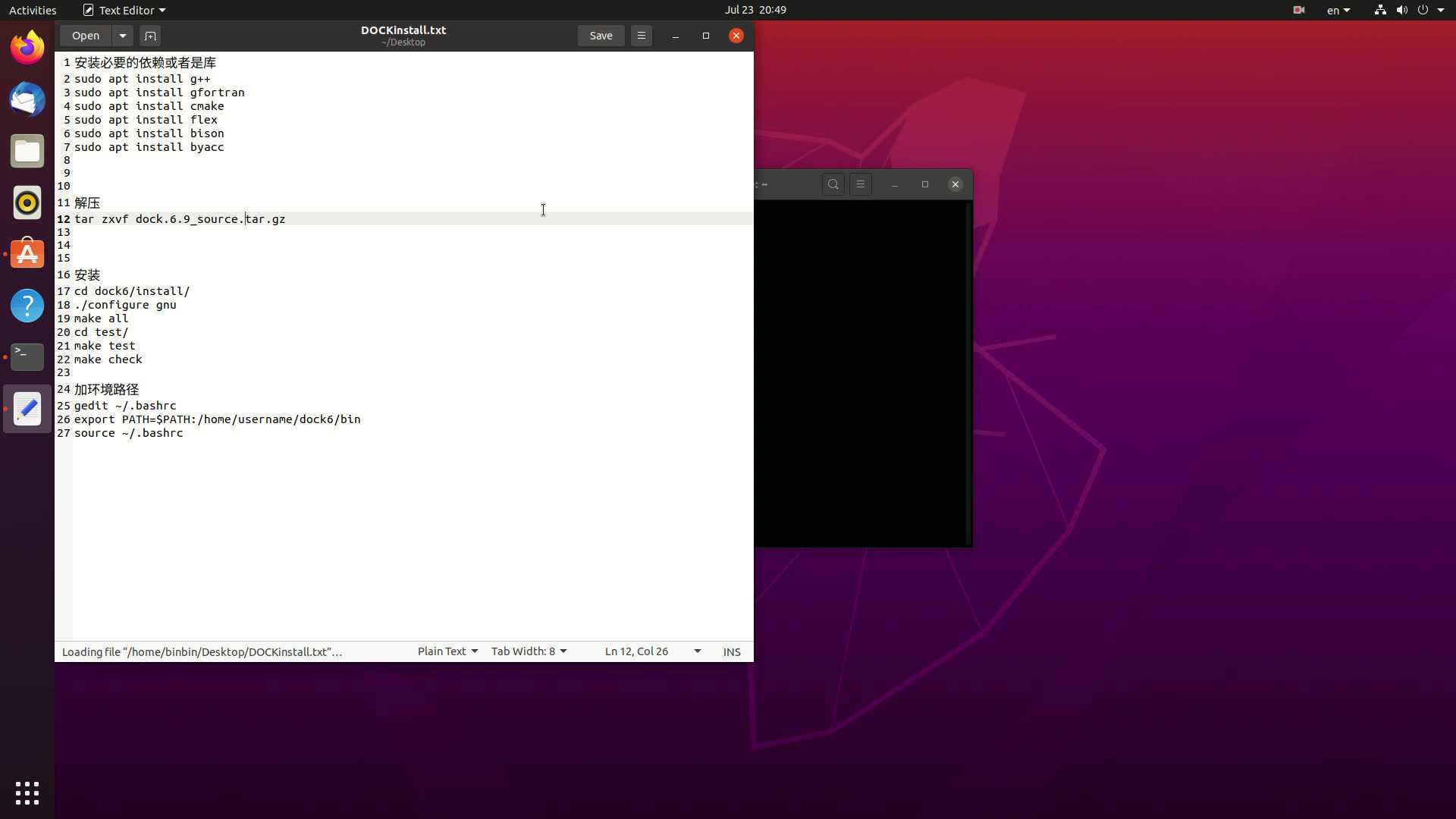
Task: Open the Files application in dock
Action: click(x=27, y=151)
